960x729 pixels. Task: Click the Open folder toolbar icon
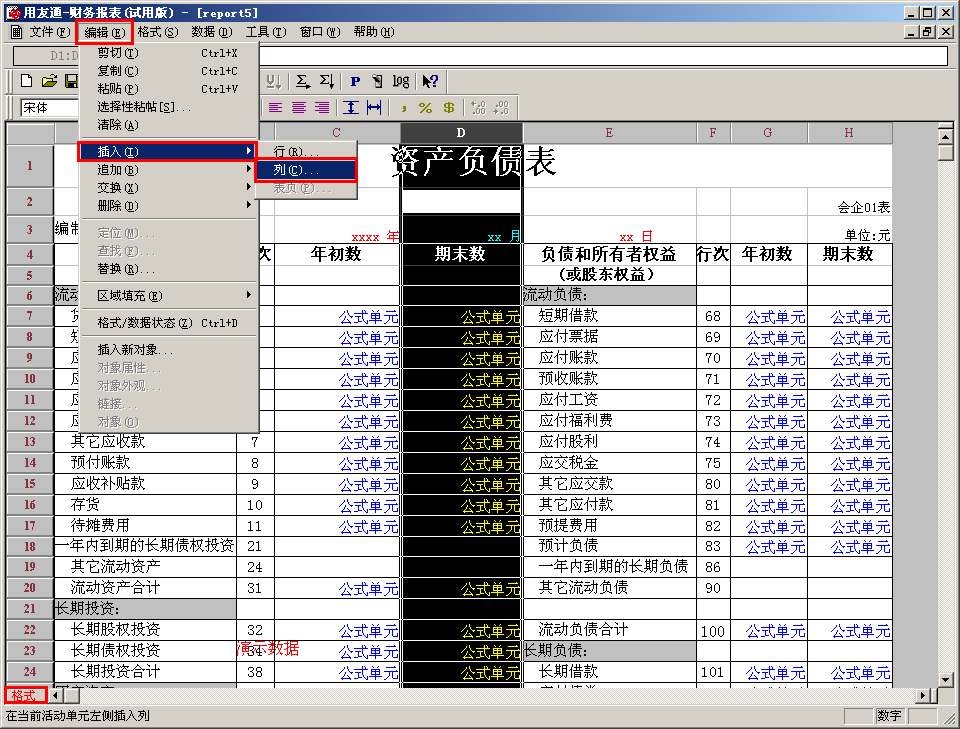pyautogui.click(x=49, y=81)
